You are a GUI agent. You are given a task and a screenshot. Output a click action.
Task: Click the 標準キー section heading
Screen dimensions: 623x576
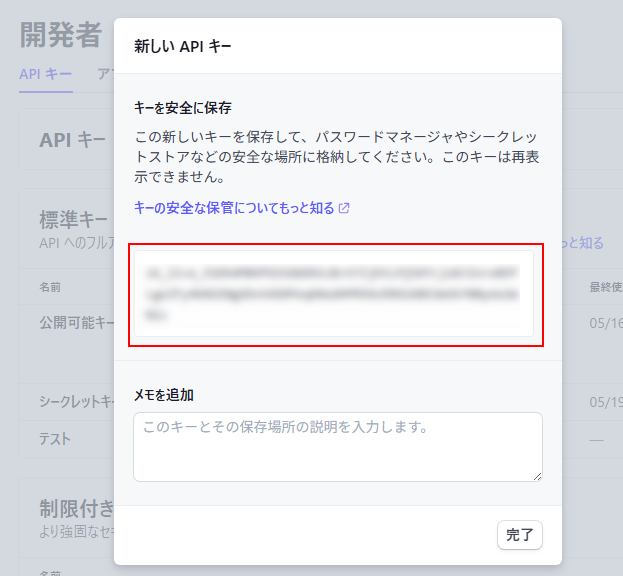click(73, 220)
